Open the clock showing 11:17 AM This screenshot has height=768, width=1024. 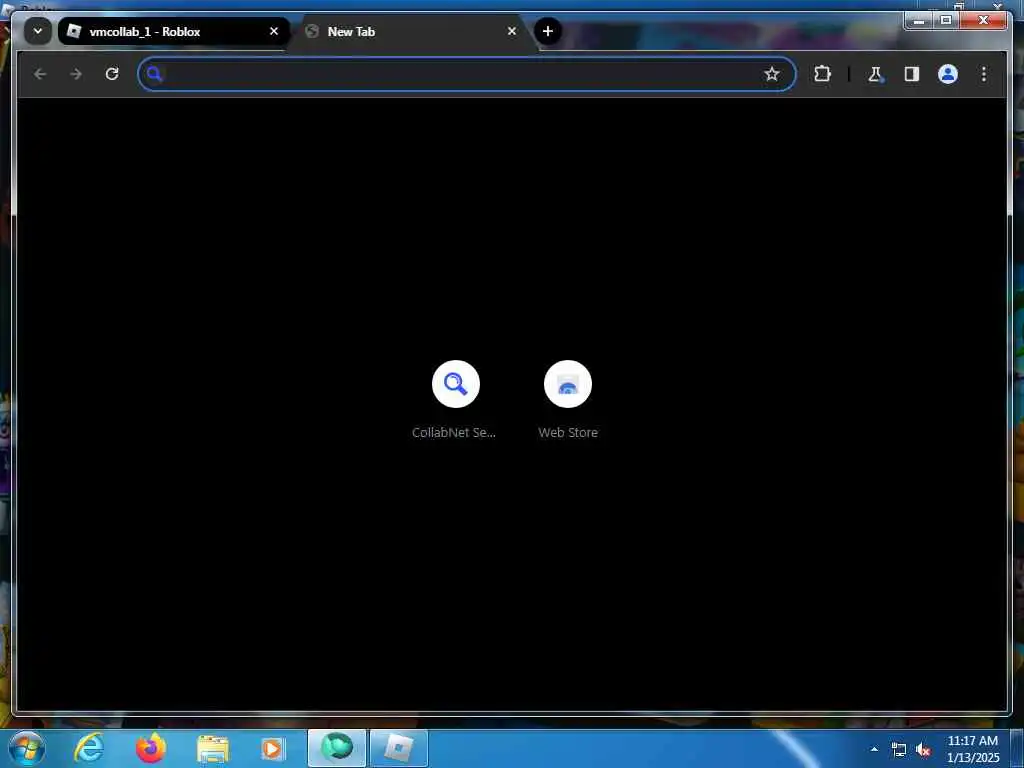pos(972,749)
